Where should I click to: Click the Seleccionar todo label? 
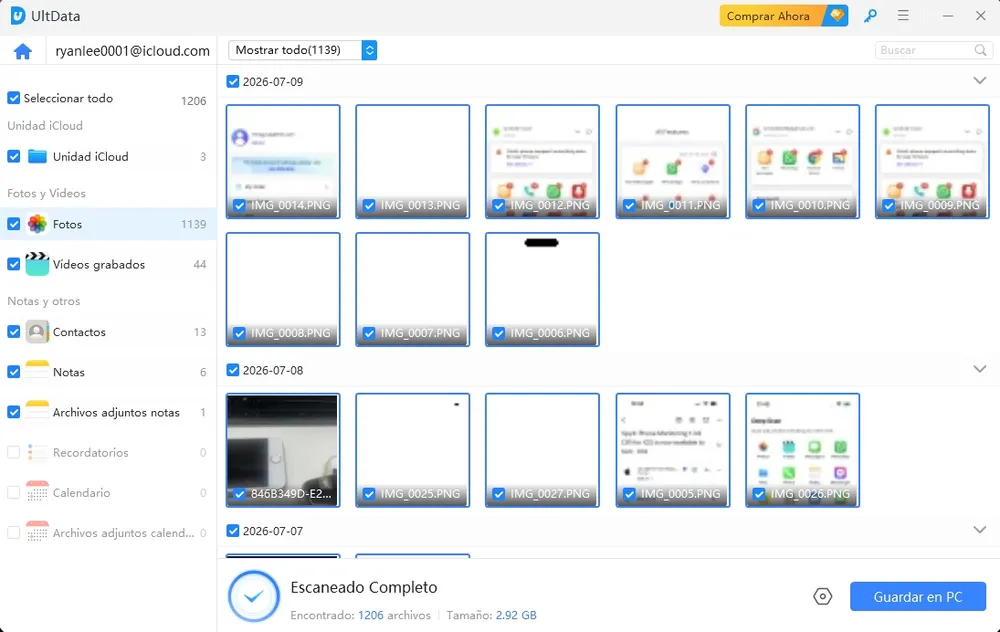click(68, 98)
